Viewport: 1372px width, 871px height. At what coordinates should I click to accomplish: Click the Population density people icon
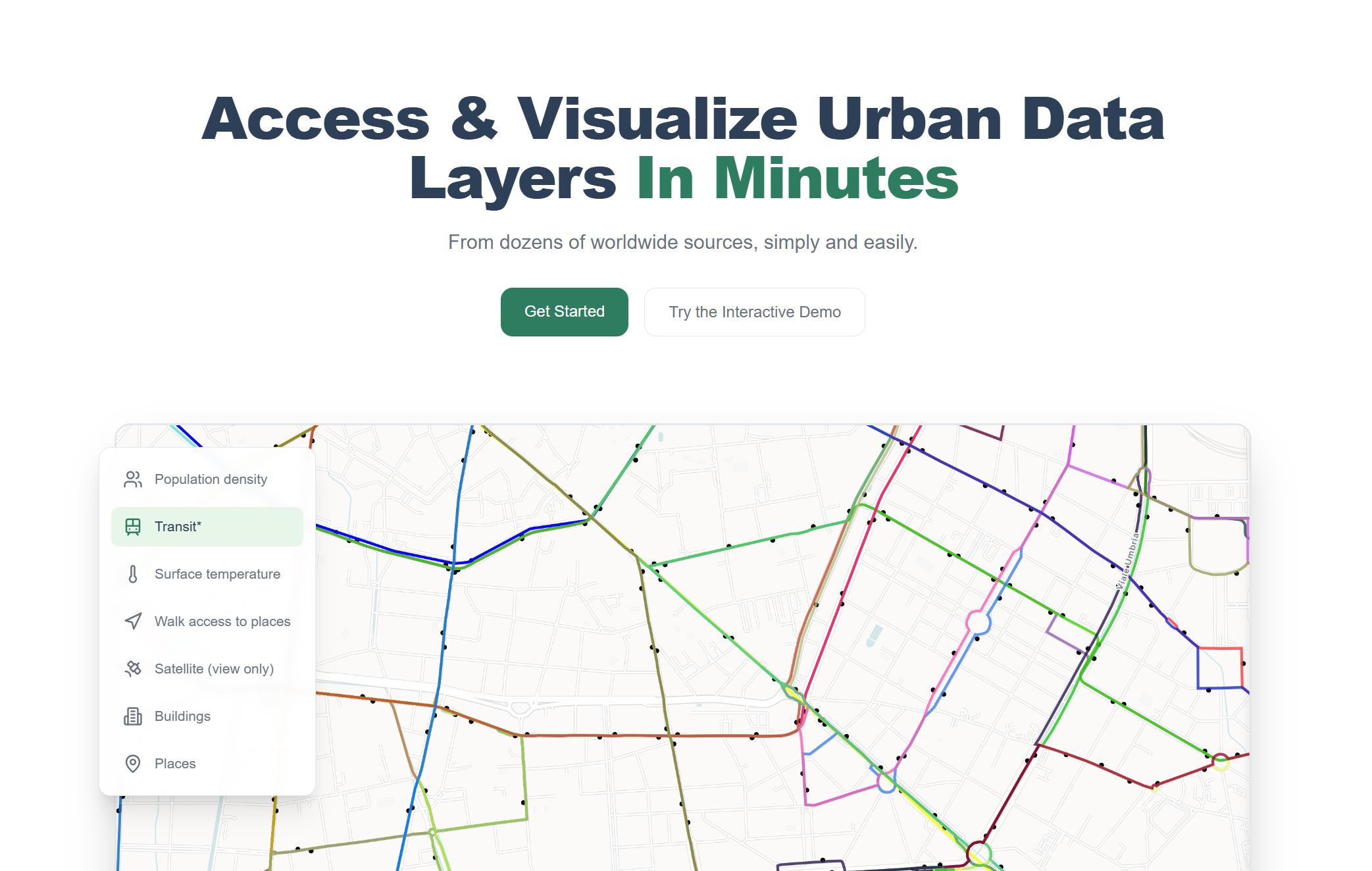tap(133, 479)
